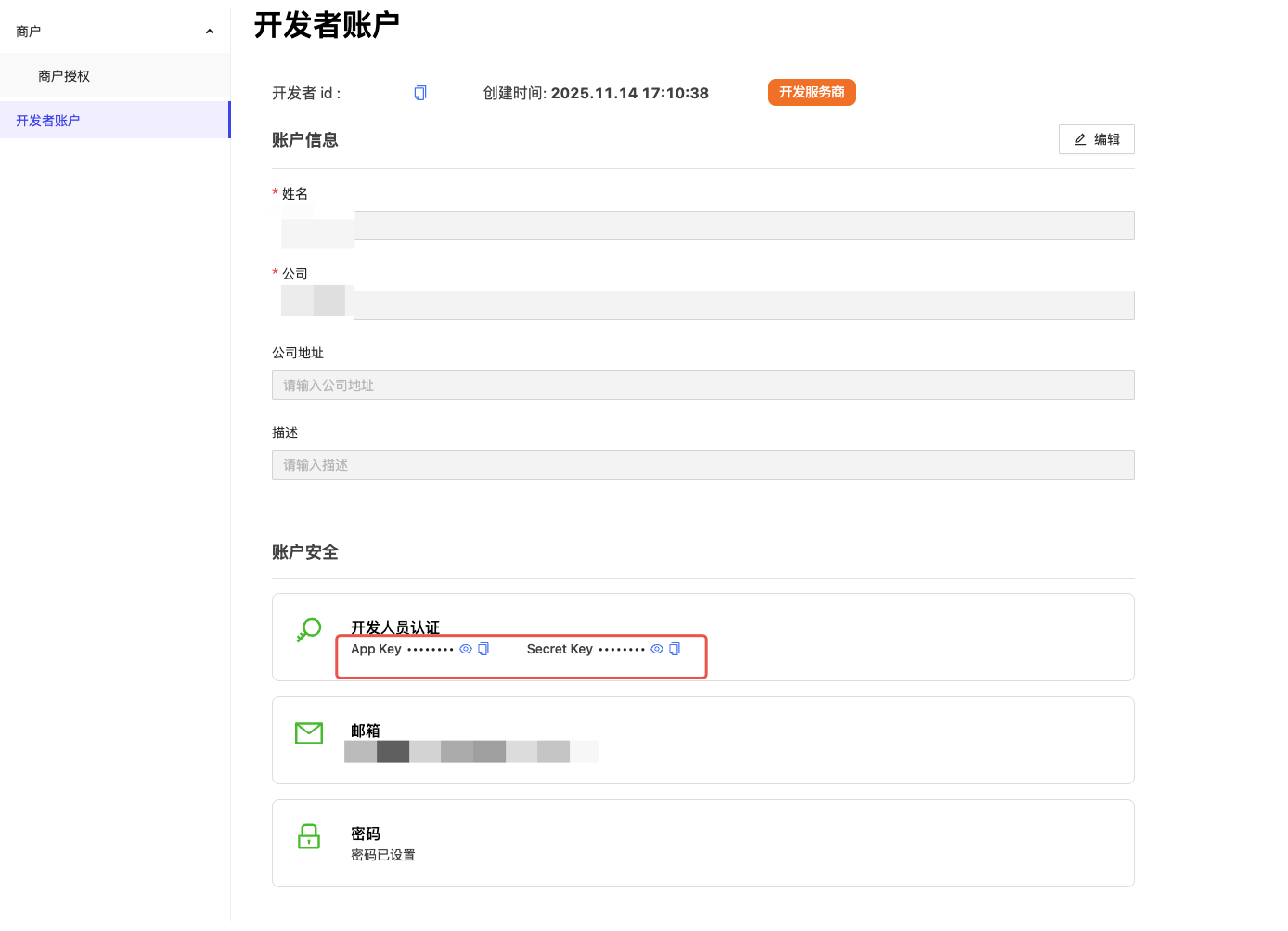
Task: Show the Secret Key value
Action: [x=657, y=649]
